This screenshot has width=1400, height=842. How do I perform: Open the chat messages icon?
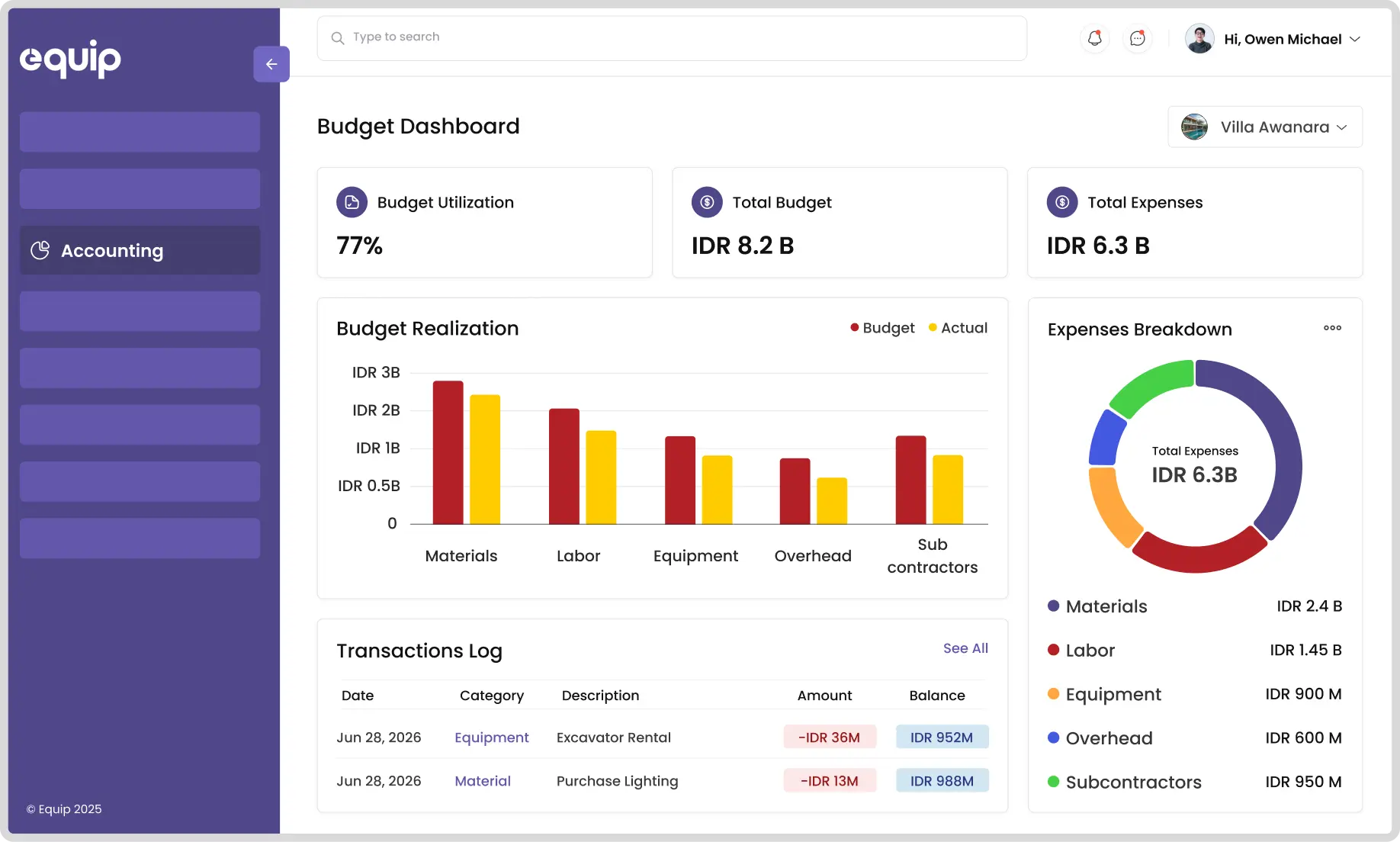point(1137,38)
